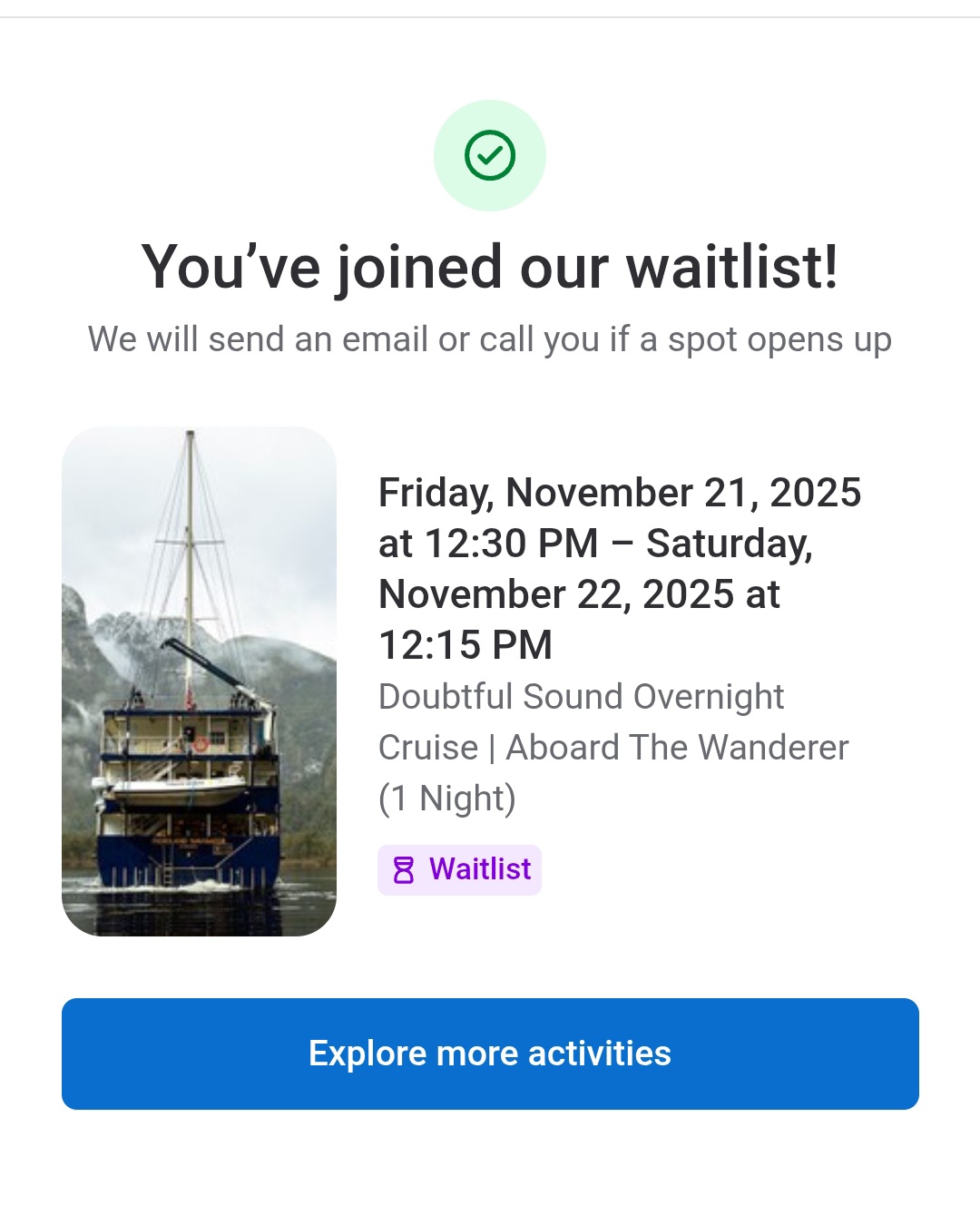Click the 12:30 PM departure time
Viewport: 980px width, 1225px height.
(511, 544)
